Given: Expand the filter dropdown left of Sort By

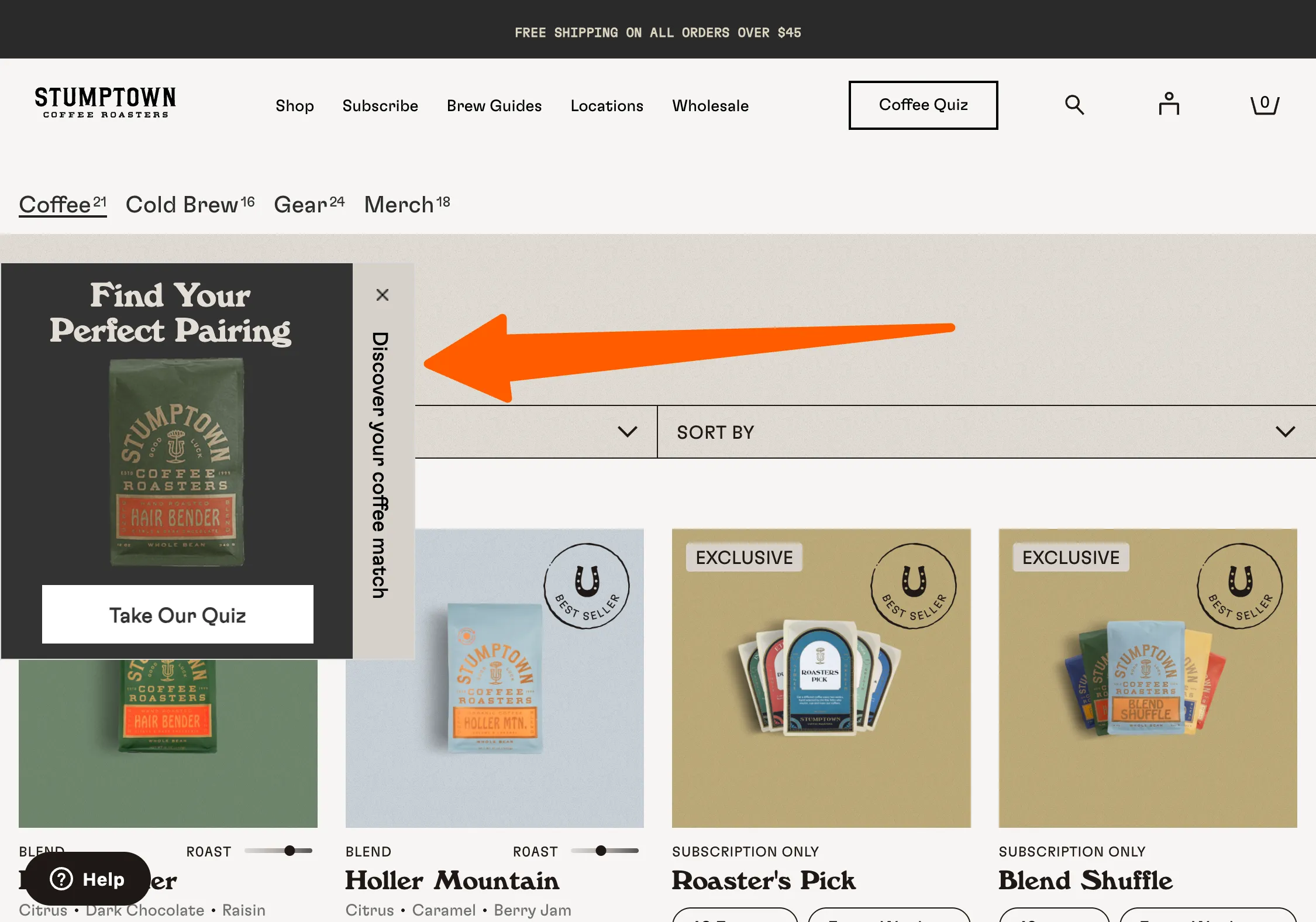Looking at the screenshot, I should click(627, 432).
